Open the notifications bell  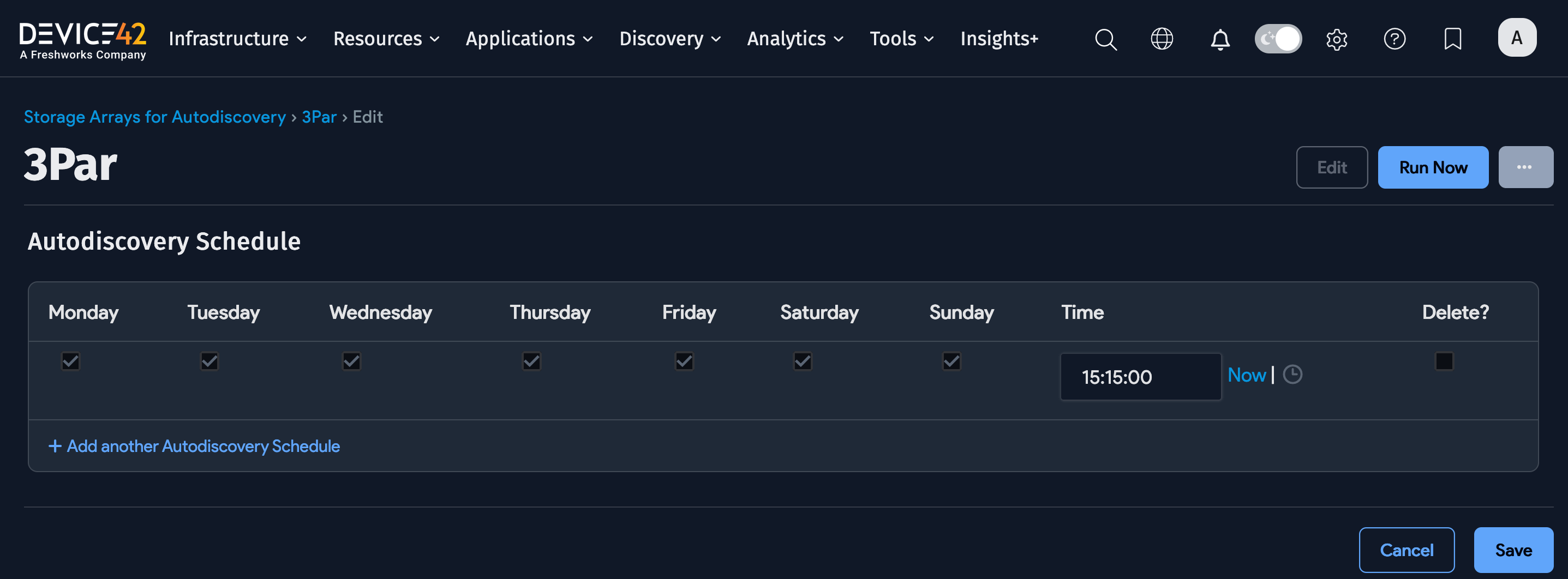1219,39
